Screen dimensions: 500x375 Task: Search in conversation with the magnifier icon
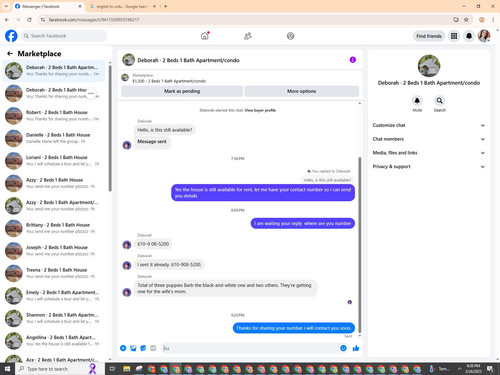pyautogui.click(x=439, y=100)
